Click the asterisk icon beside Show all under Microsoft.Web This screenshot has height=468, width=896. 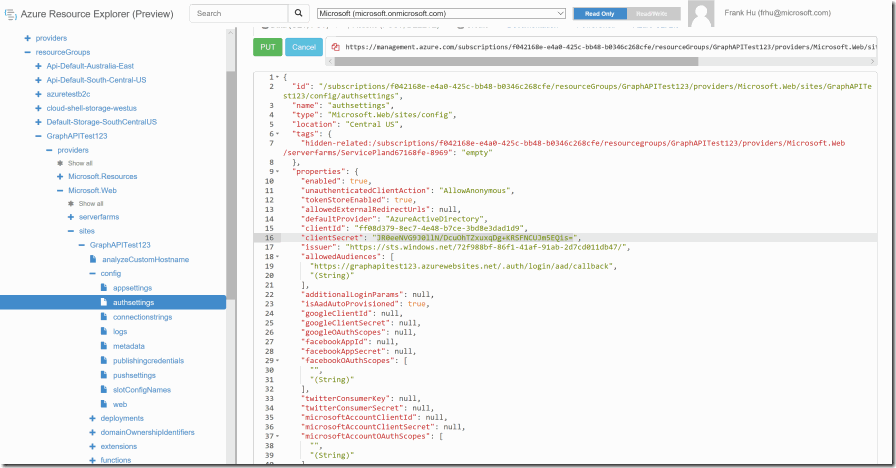pyautogui.click(x=71, y=203)
